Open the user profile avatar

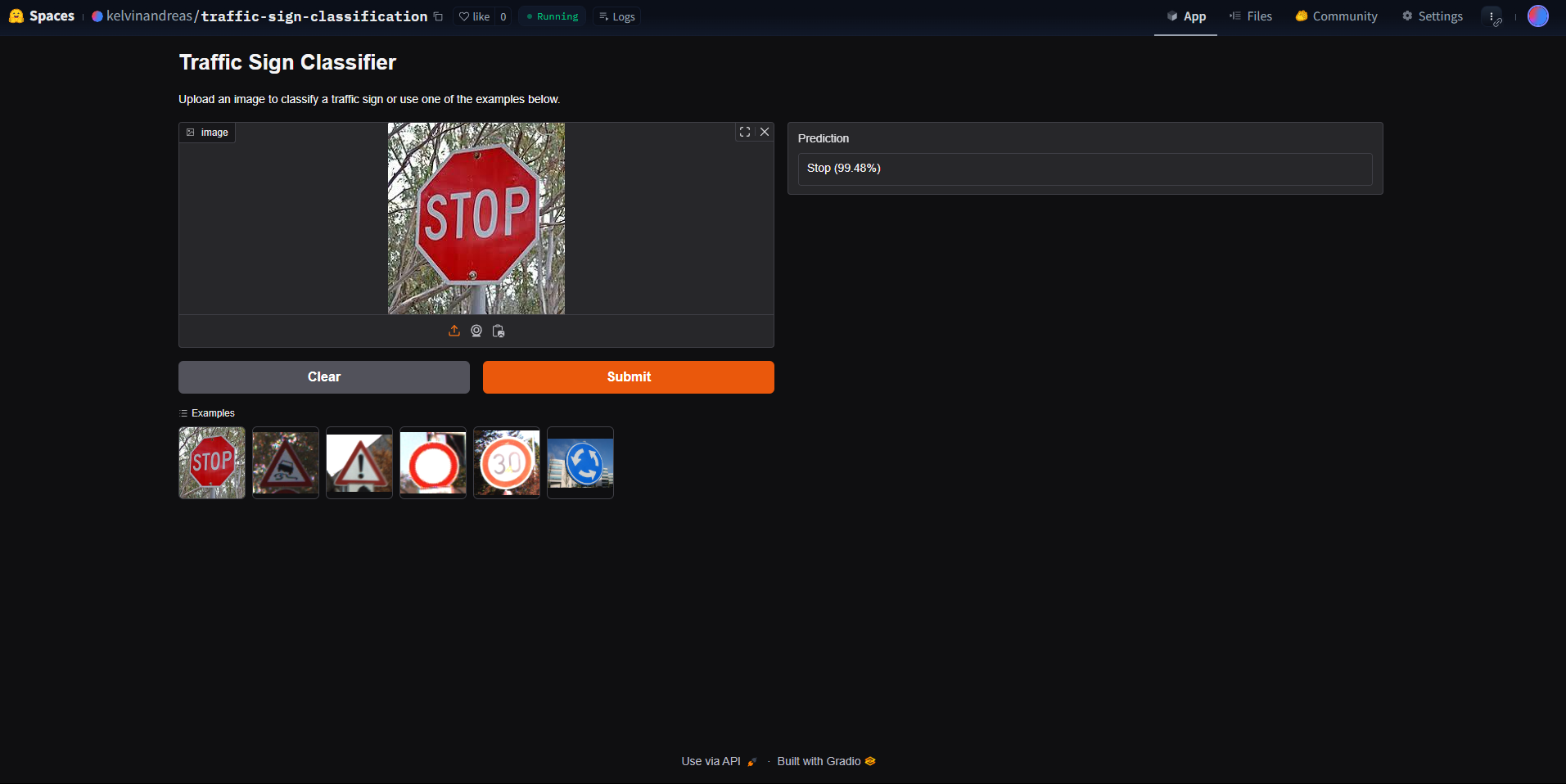click(1537, 16)
